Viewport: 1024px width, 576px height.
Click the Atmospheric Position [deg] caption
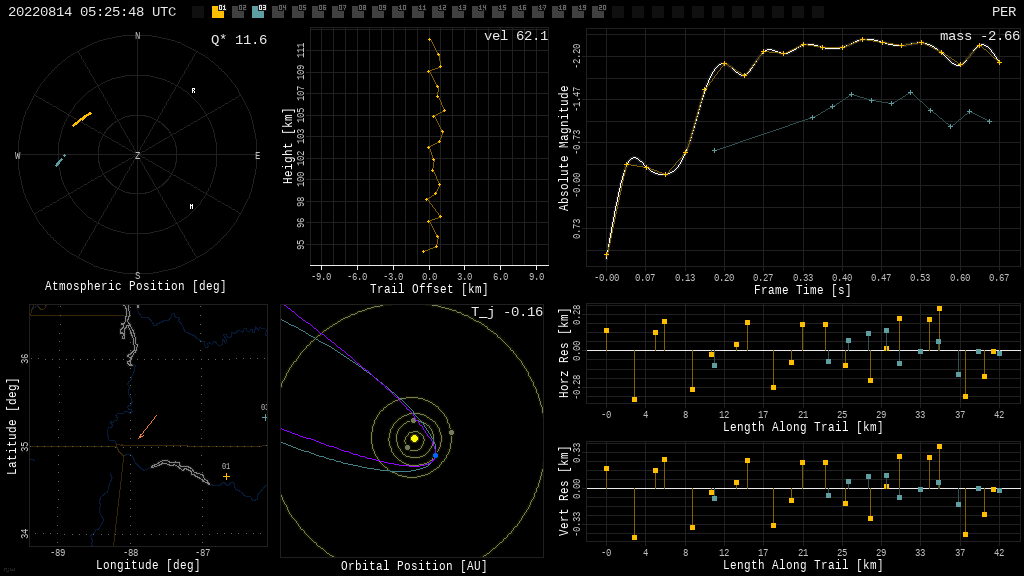click(x=135, y=286)
